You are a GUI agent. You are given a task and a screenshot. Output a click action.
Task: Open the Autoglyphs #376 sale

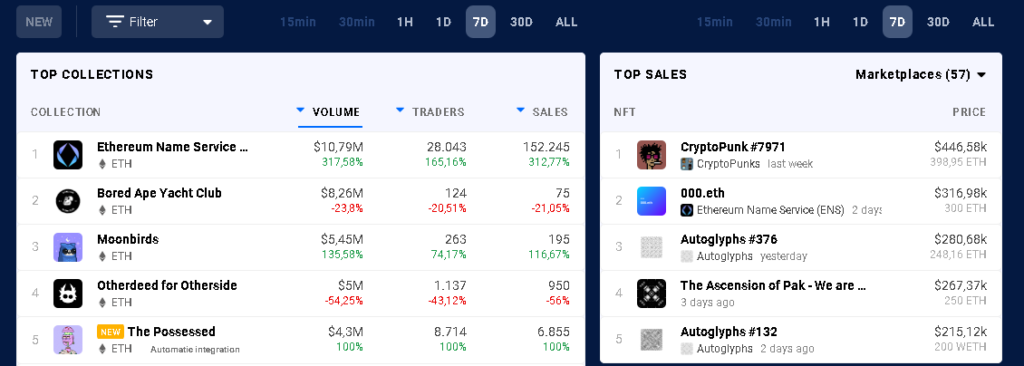click(x=729, y=240)
